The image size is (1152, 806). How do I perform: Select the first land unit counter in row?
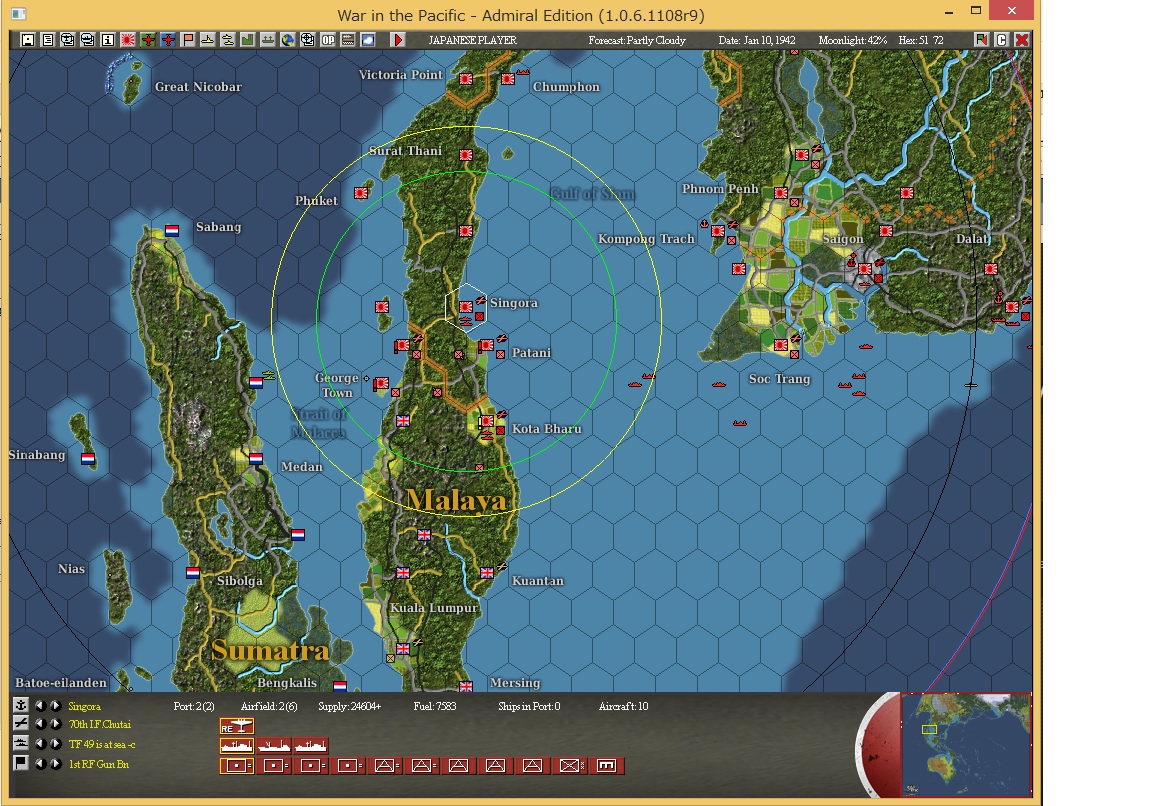click(x=237, y=766)
